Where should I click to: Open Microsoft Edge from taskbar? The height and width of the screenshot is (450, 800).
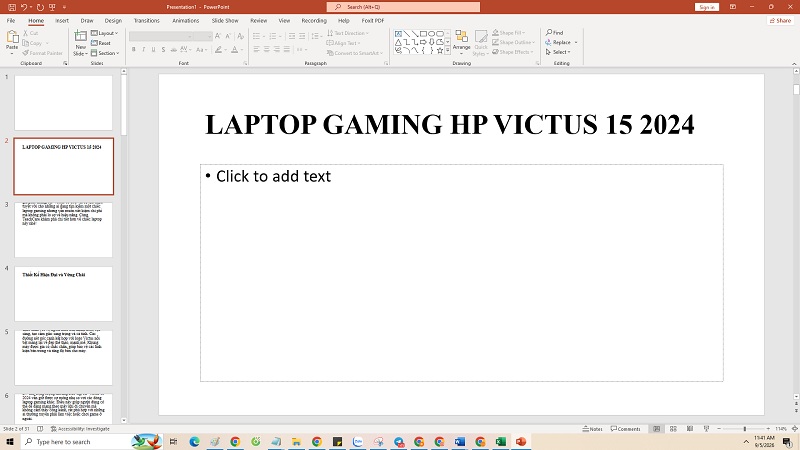pos(194,441)
